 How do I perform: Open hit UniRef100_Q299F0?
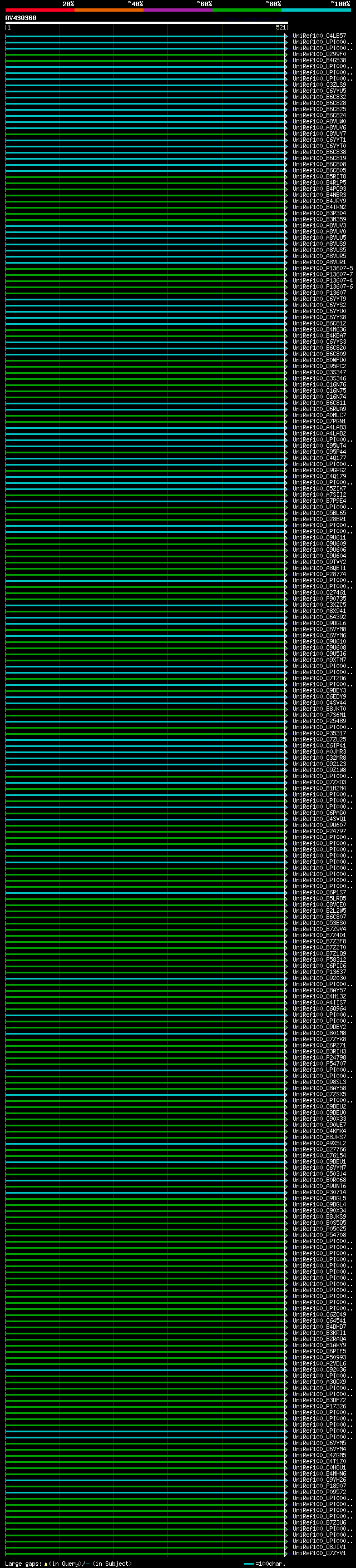click(x=319, y=54)
